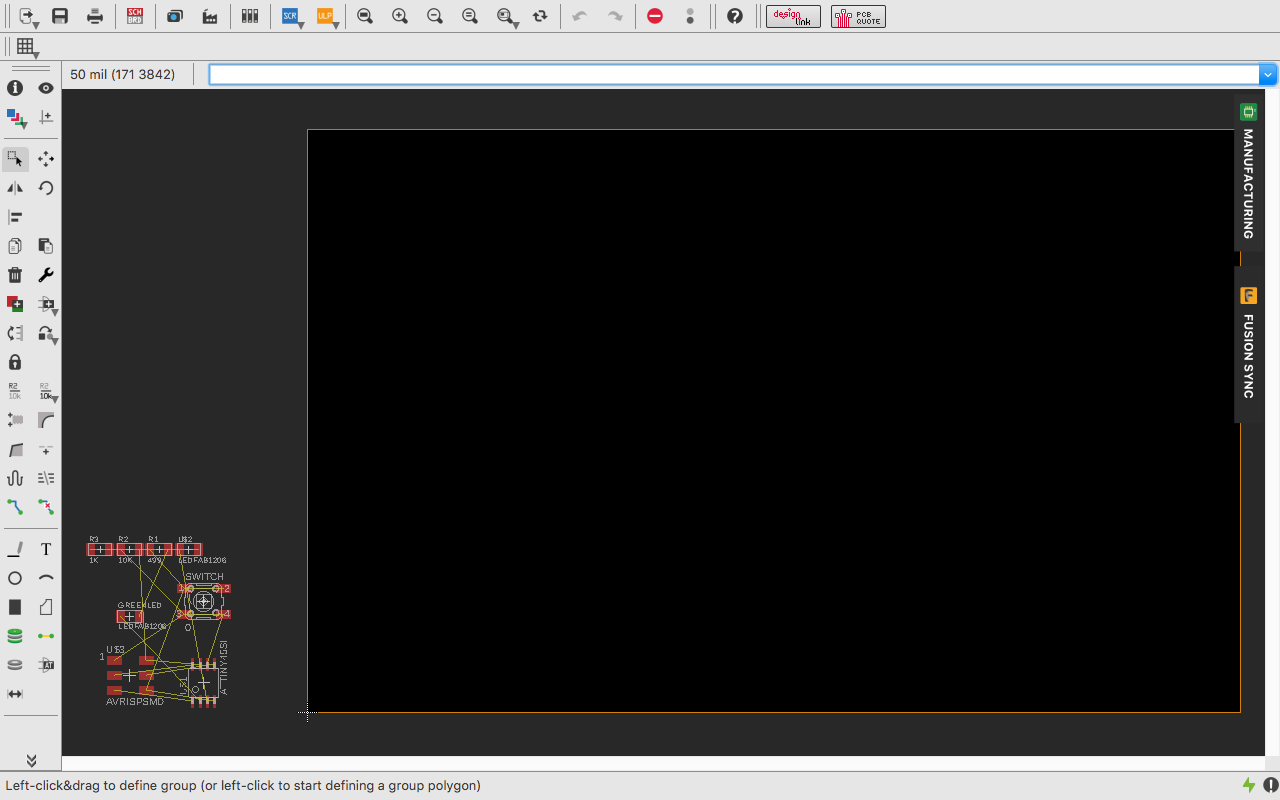This screenshot has height=800, width=1280.
Task: Select the Miter tool
Action: coord(46,420)
